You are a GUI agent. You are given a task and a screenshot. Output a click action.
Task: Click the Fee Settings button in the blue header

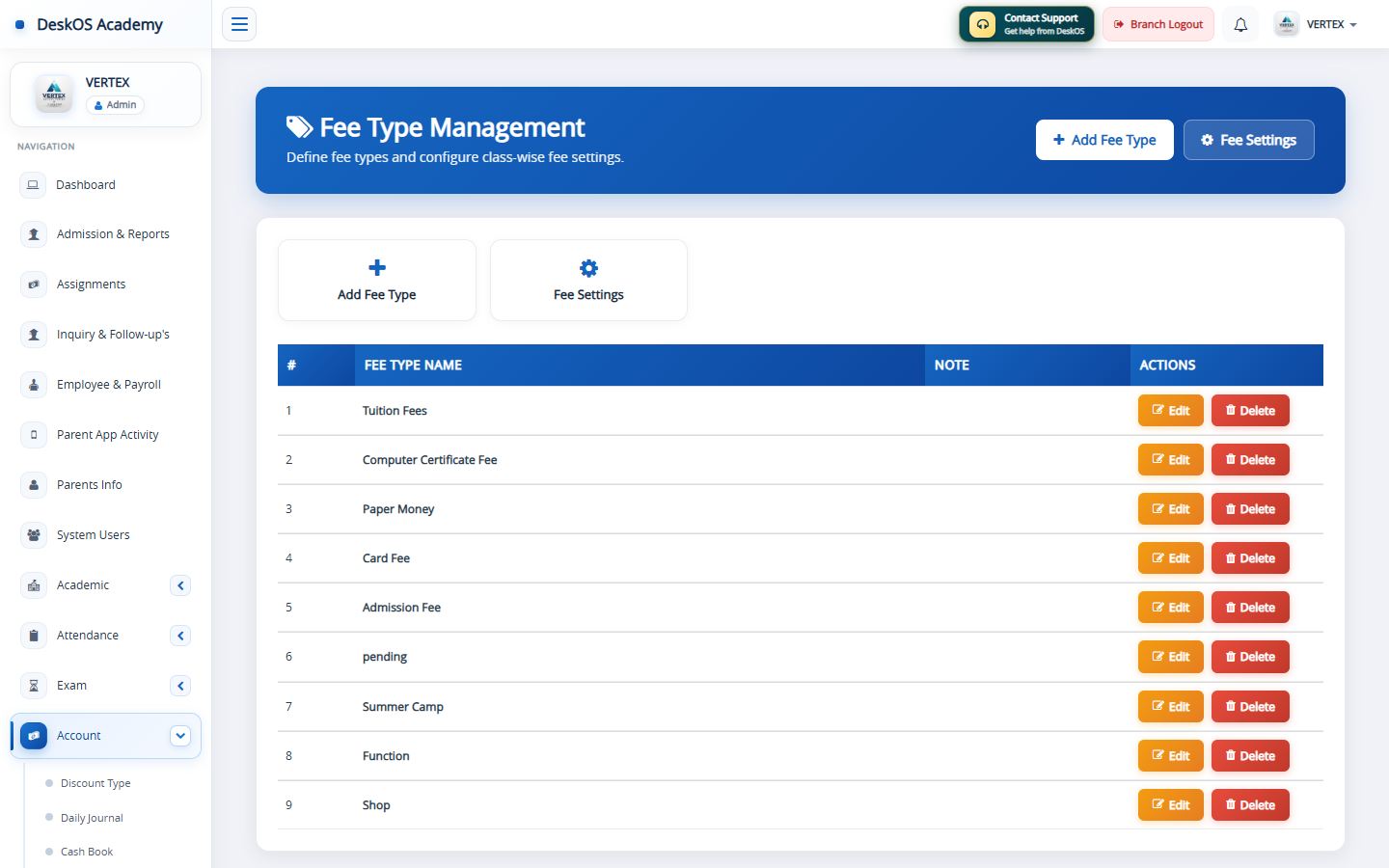pos(1248,140)
